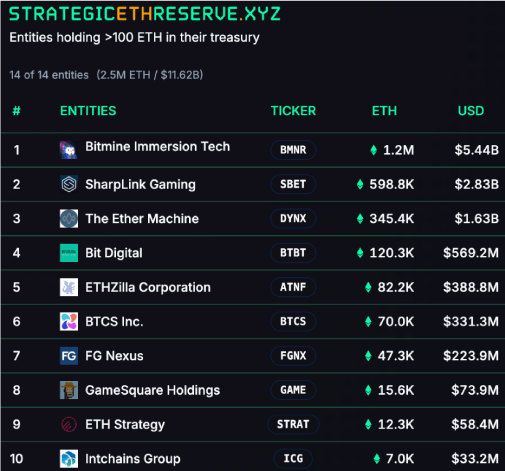Click the Intchains Group logo icon
This screenshot has width=505, height=471.
(69, 459)
